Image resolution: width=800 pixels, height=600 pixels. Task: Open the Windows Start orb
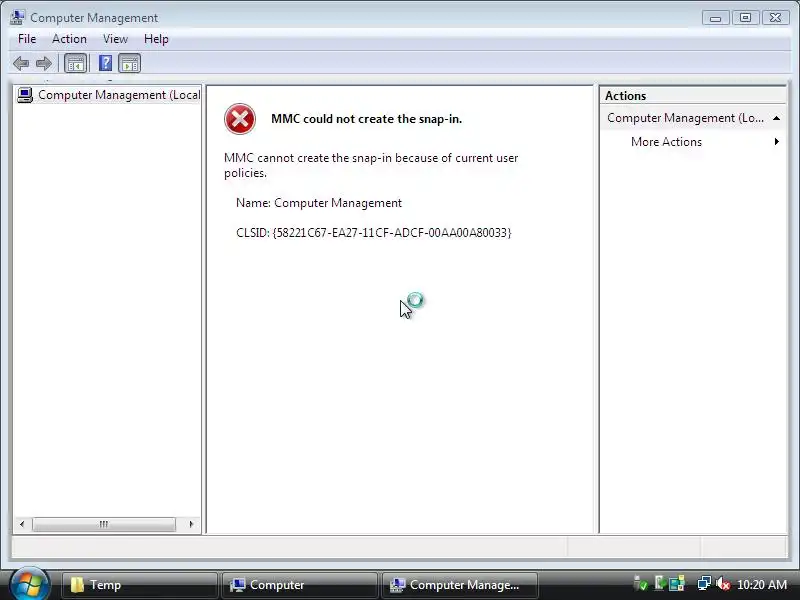coord(29,584)
